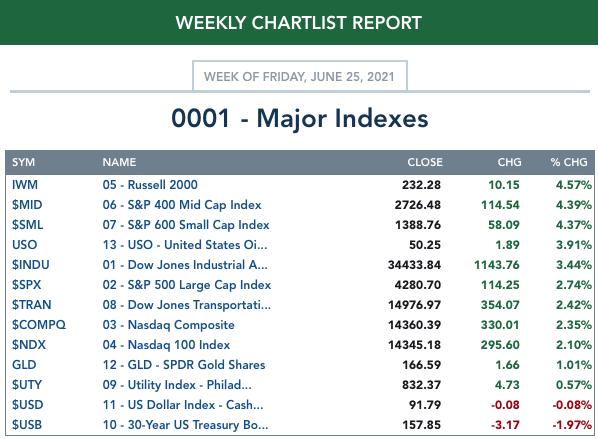Viewport: 598px width, 439px height.
Task: Select the $COMPQ symbol
Action: coord(39,325)
